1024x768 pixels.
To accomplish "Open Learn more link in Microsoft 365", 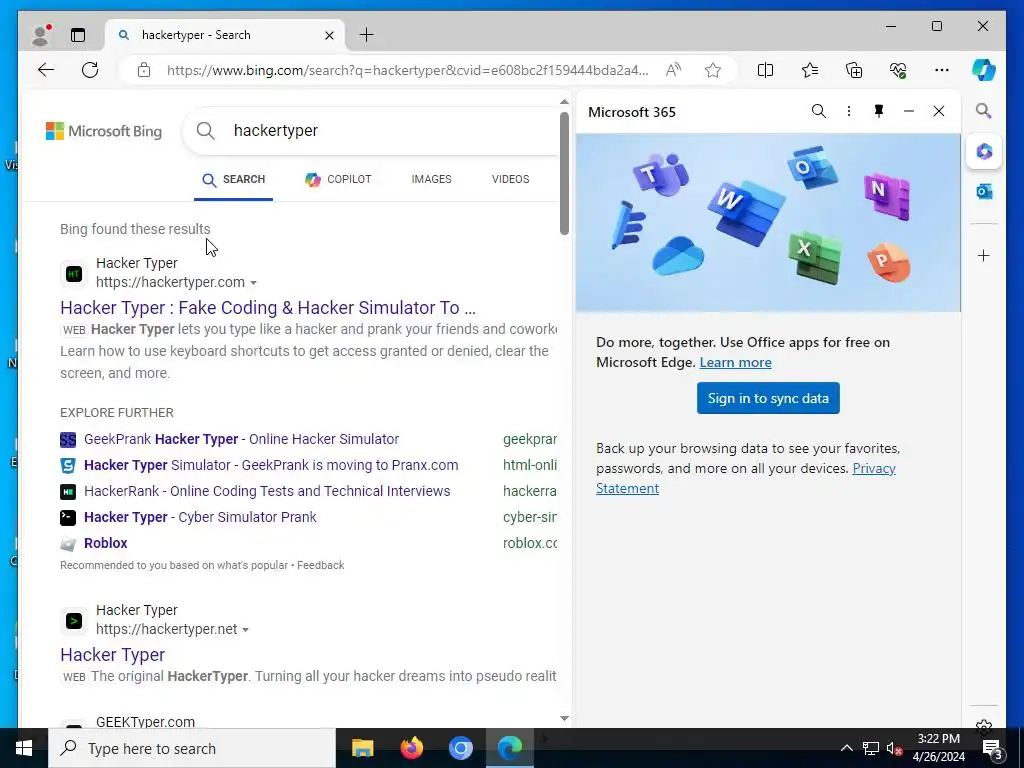I will click(735, 362).
